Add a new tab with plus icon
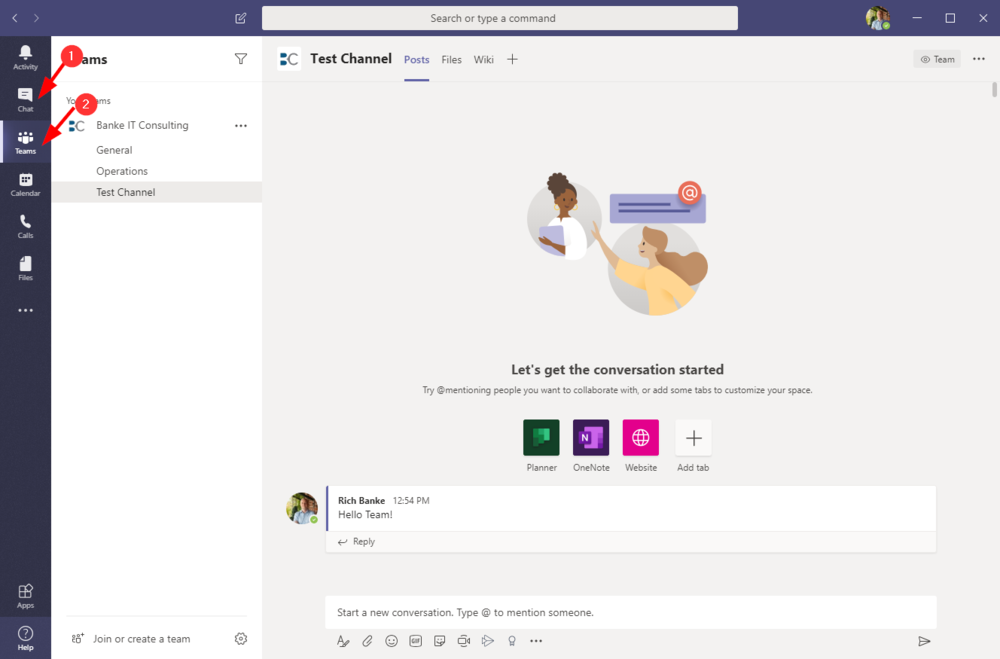Viewport: 1000px width, 659px height. click(x=512, y=59)
